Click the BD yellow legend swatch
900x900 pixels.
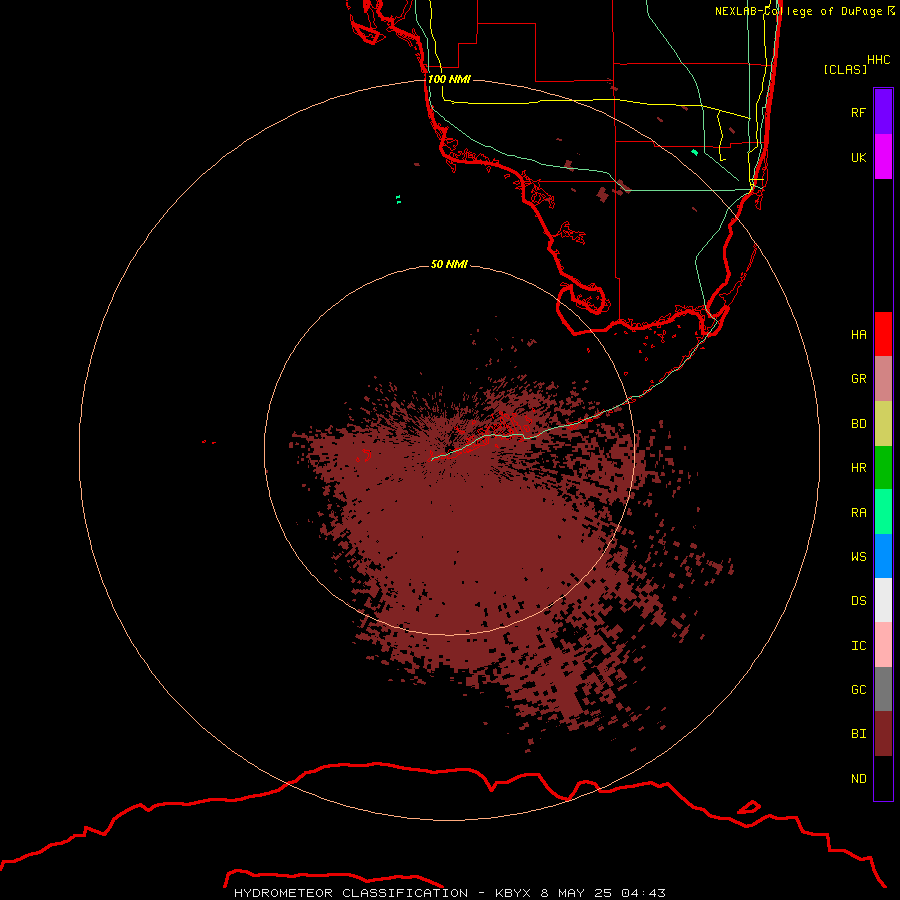click(883, 424)
